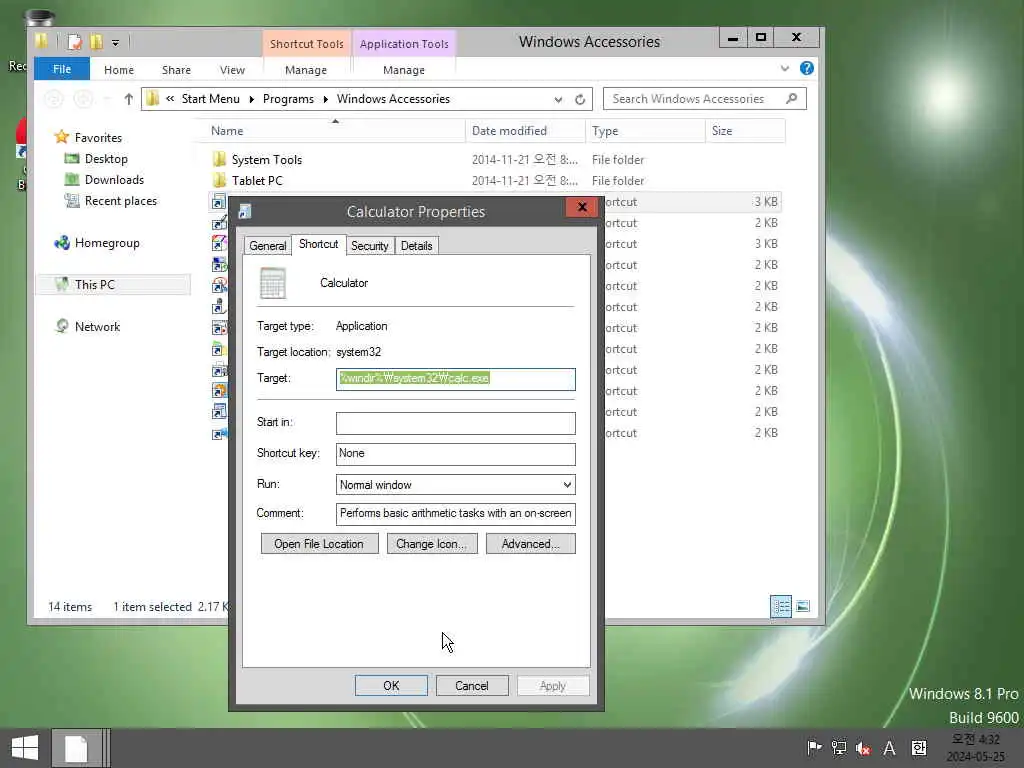Collapse the ribbon with the chevron
Screen dimensions: 1024x768
click(784, 69)
